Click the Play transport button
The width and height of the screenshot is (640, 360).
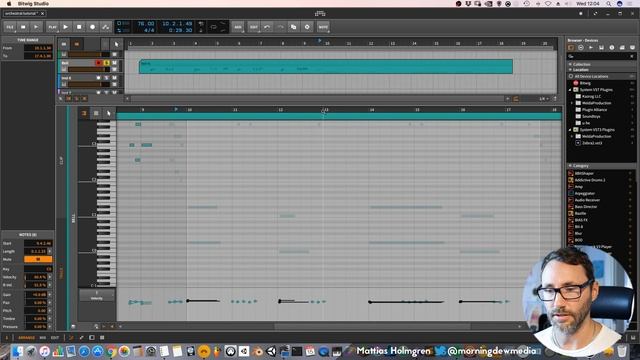[x=66, y=27]
